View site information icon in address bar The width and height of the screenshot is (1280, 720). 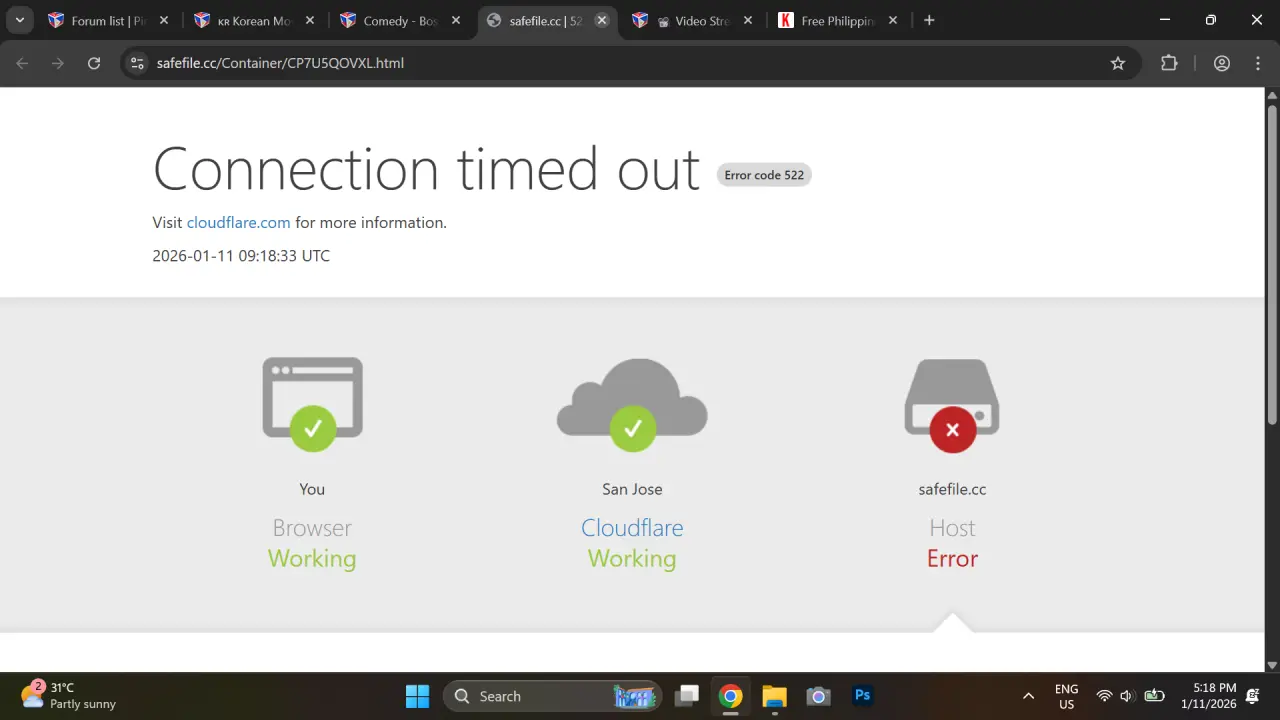(x=138, y=63)
